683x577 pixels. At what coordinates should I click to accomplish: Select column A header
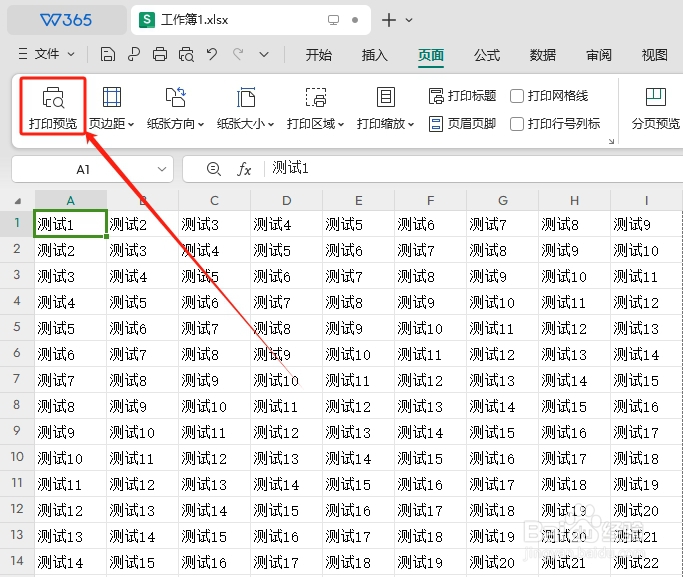pyautogui.click(x=71, y=200)
